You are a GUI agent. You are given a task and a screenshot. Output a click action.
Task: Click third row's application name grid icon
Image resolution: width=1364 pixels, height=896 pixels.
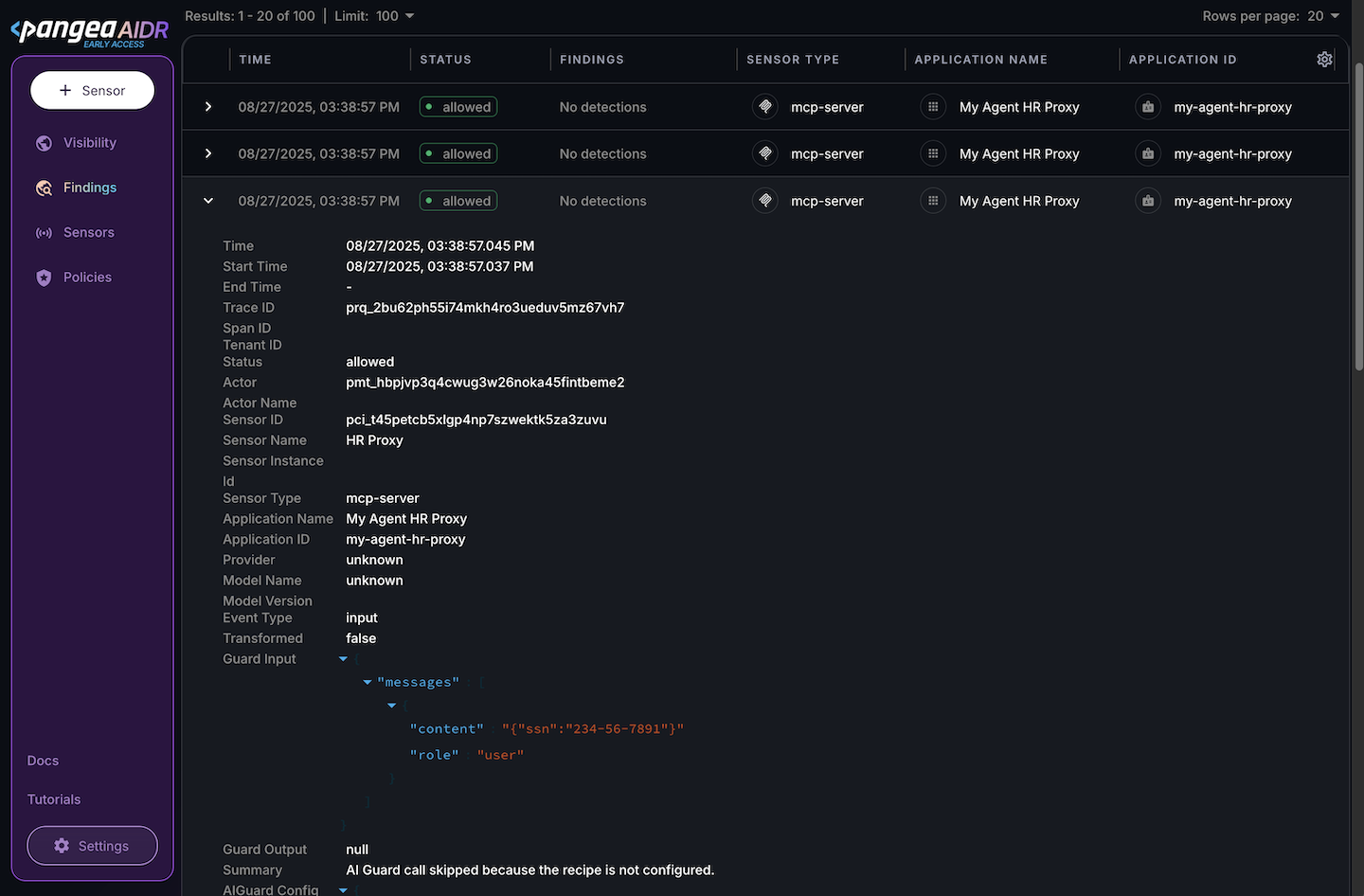[933, 201]
